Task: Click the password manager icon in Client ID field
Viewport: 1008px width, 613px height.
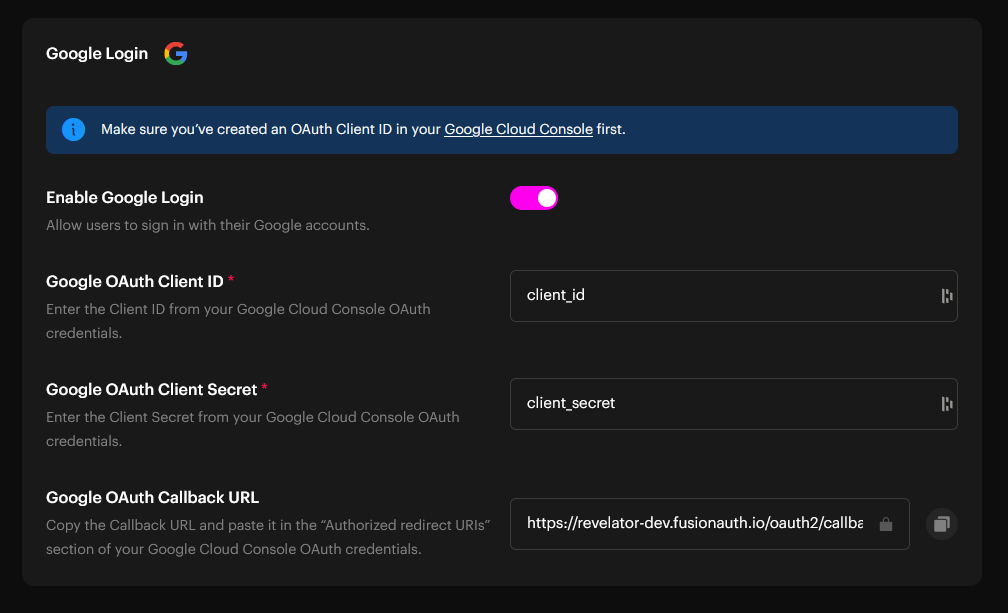Action: coord(946,296)
